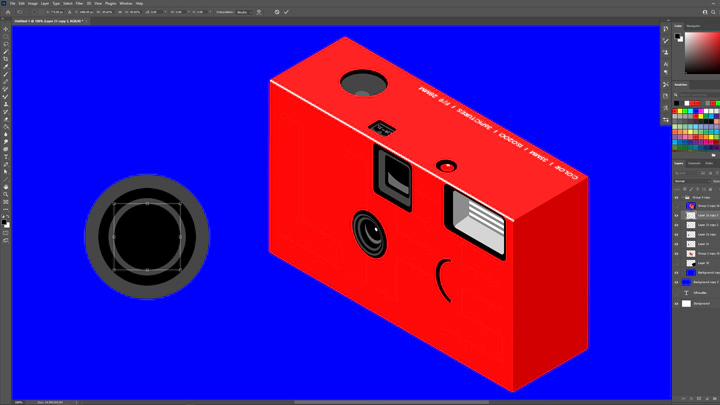Click the Background layer white thumbnail
This screenshot has width=720, height=405.
(686, 304)
